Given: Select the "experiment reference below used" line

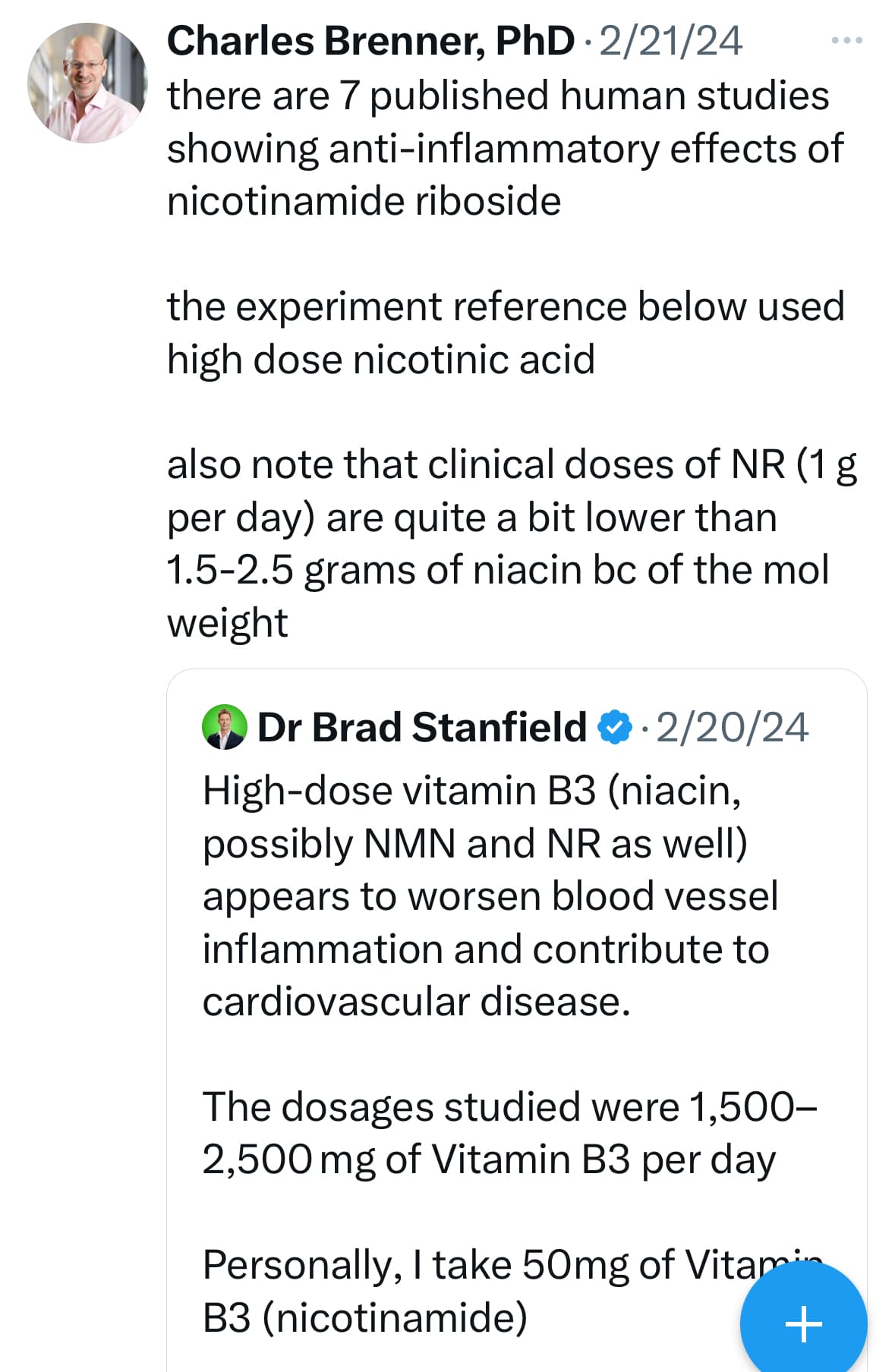Looking at the screenshot, I should [505, 307].
